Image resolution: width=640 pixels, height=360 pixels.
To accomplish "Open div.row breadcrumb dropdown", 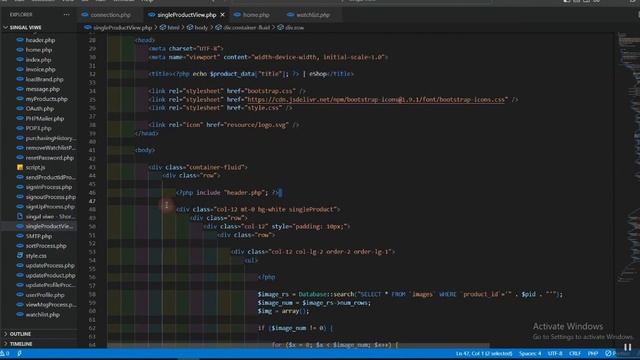I will click(x=294, y=28).
